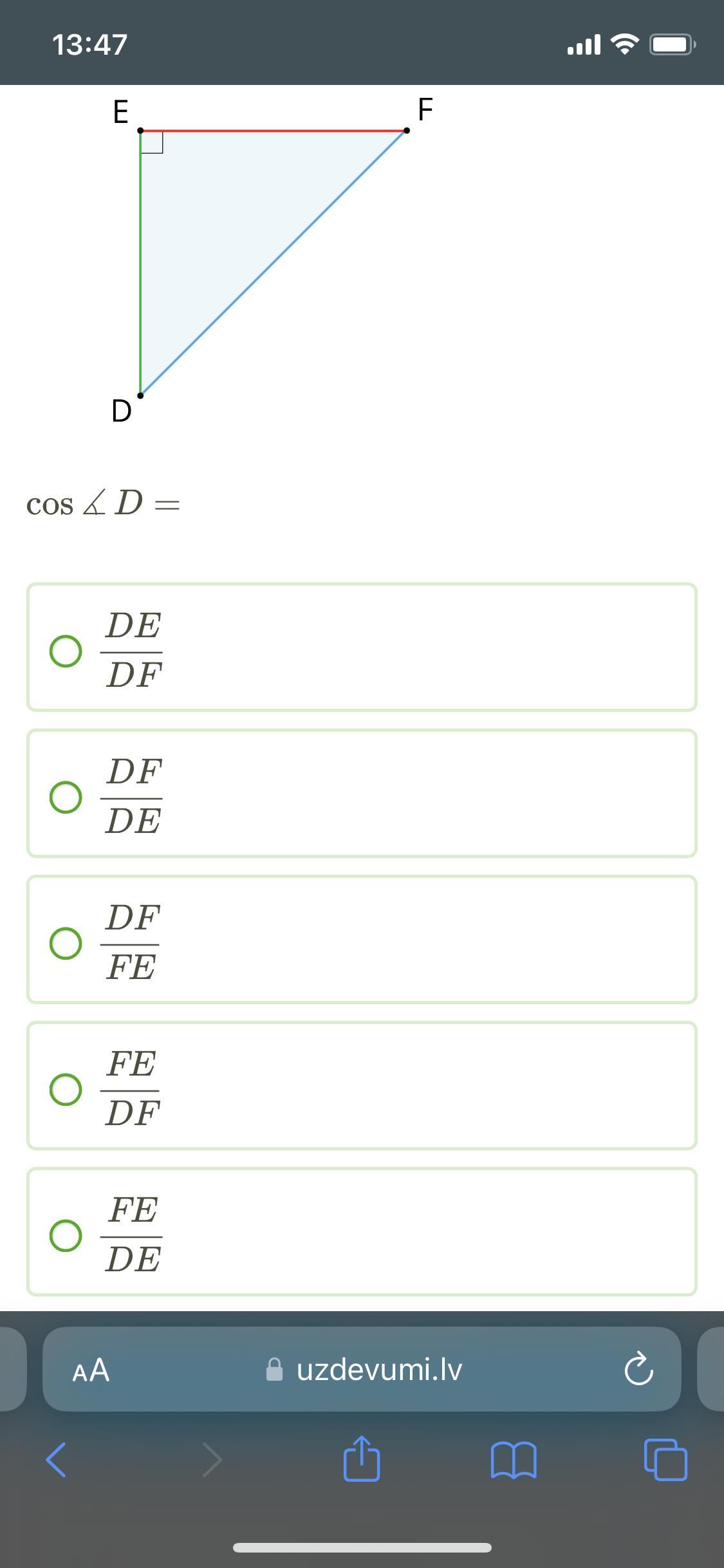Reload the page with refresh icon
Viewport: 724px width, 1568px height.
coord(638,1369)
